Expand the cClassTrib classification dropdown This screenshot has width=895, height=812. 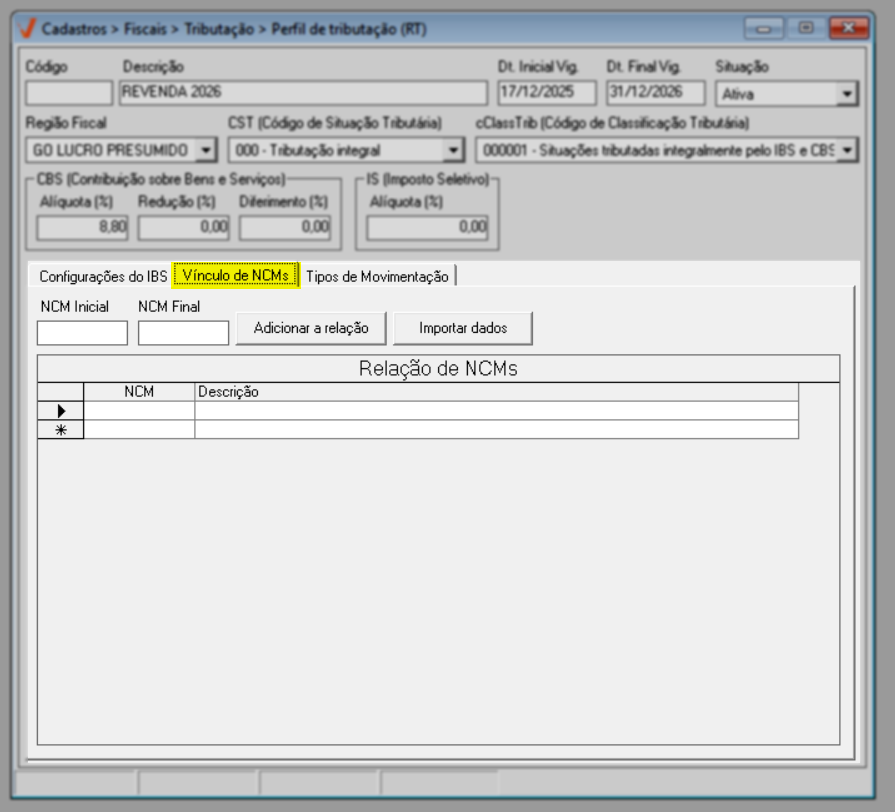[x=848, y=150]
